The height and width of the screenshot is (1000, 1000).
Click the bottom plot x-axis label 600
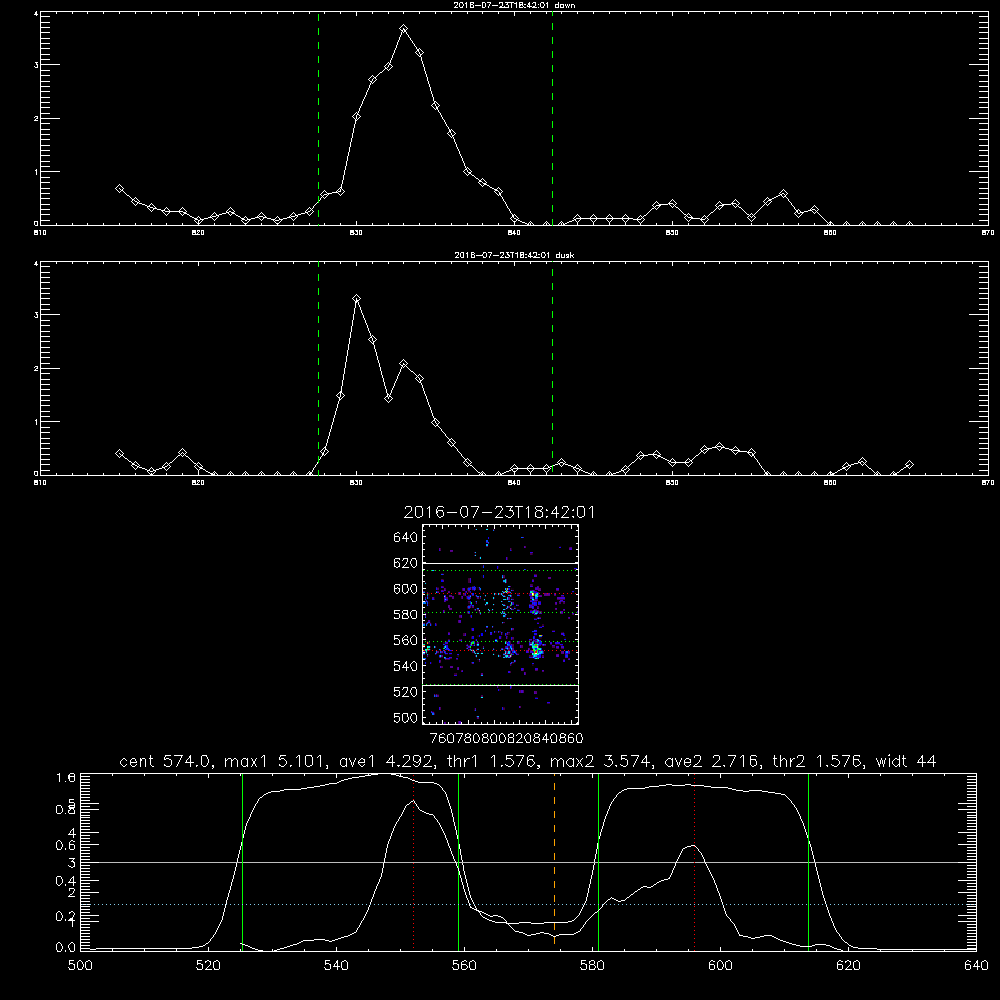(720, 966)
